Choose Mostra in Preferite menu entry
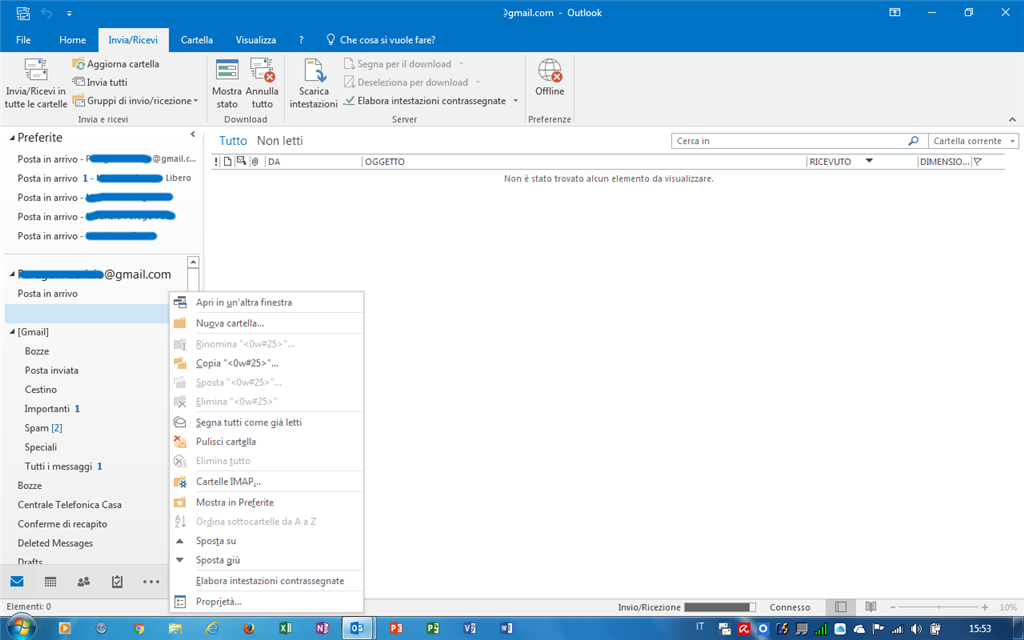The height and width of the screenshot is (640, 1024). coord(266,502)
